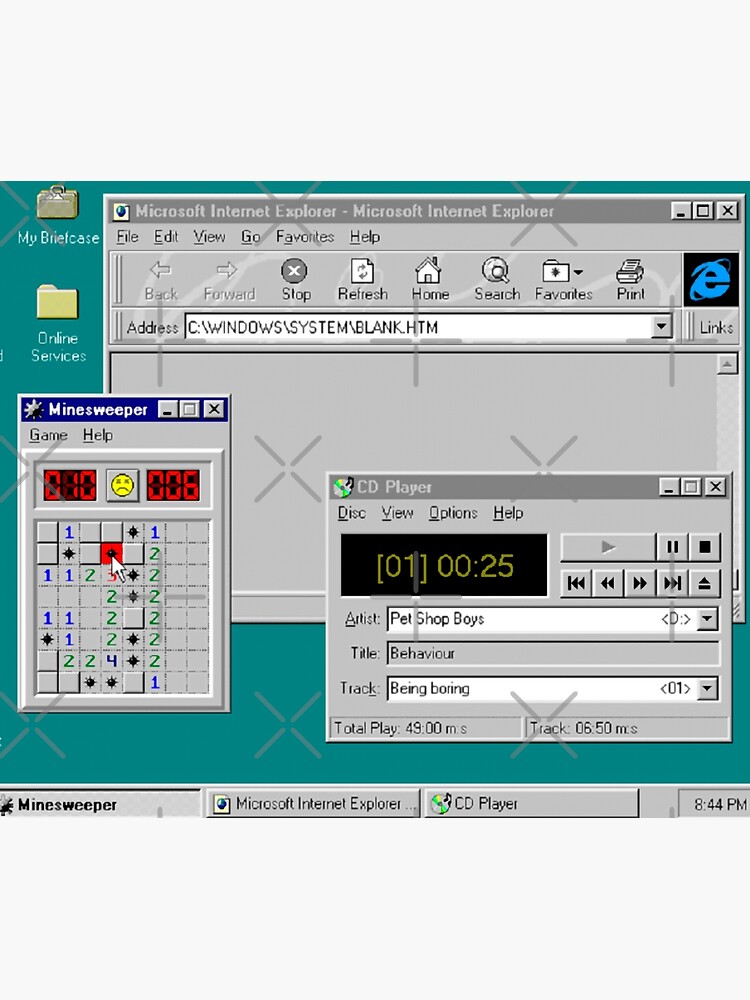Viewport: 750px width, 1000px height.
Task: Open the Address bar dropdown arrow
Action: [661, 327]
